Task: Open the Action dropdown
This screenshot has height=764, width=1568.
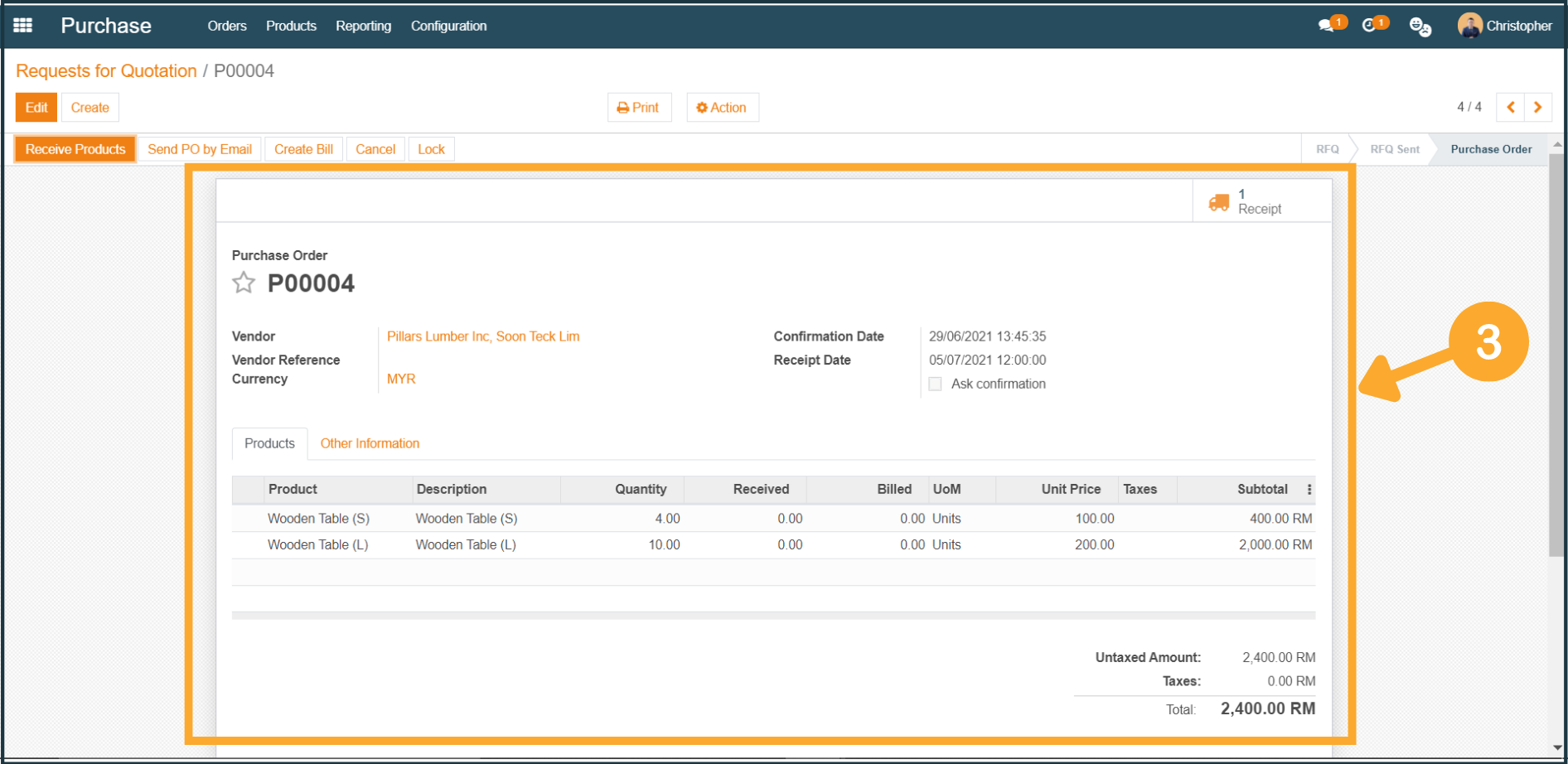Action: click(722, 108)
